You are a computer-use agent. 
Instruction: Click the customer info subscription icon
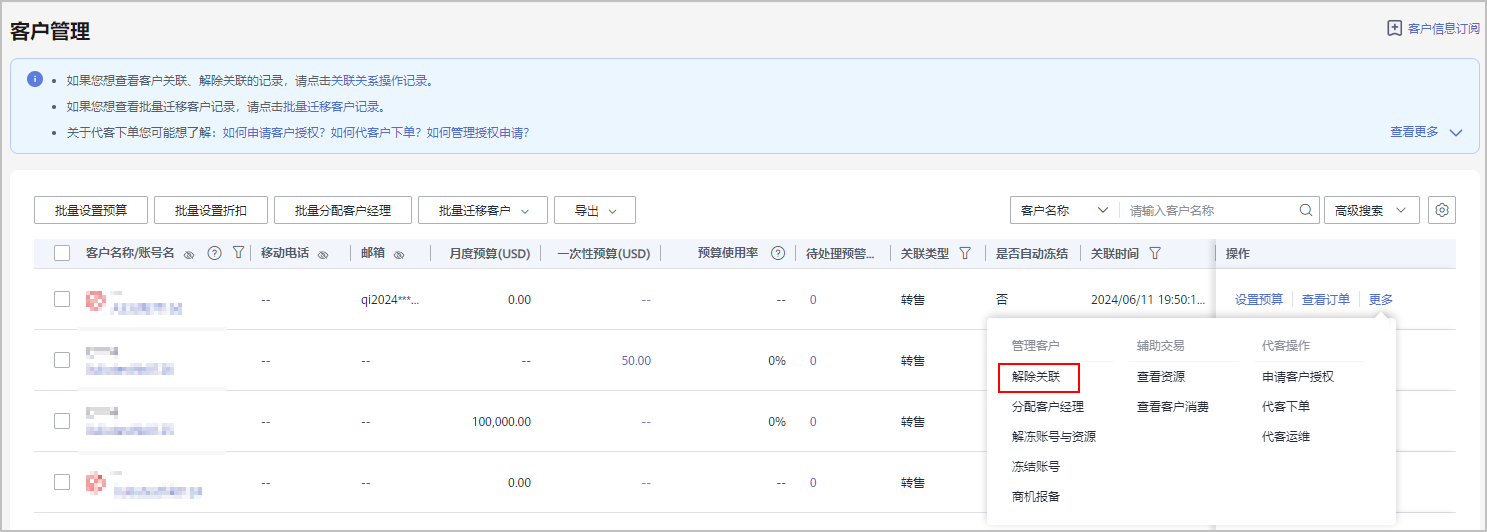click(x=1394, y=29)
